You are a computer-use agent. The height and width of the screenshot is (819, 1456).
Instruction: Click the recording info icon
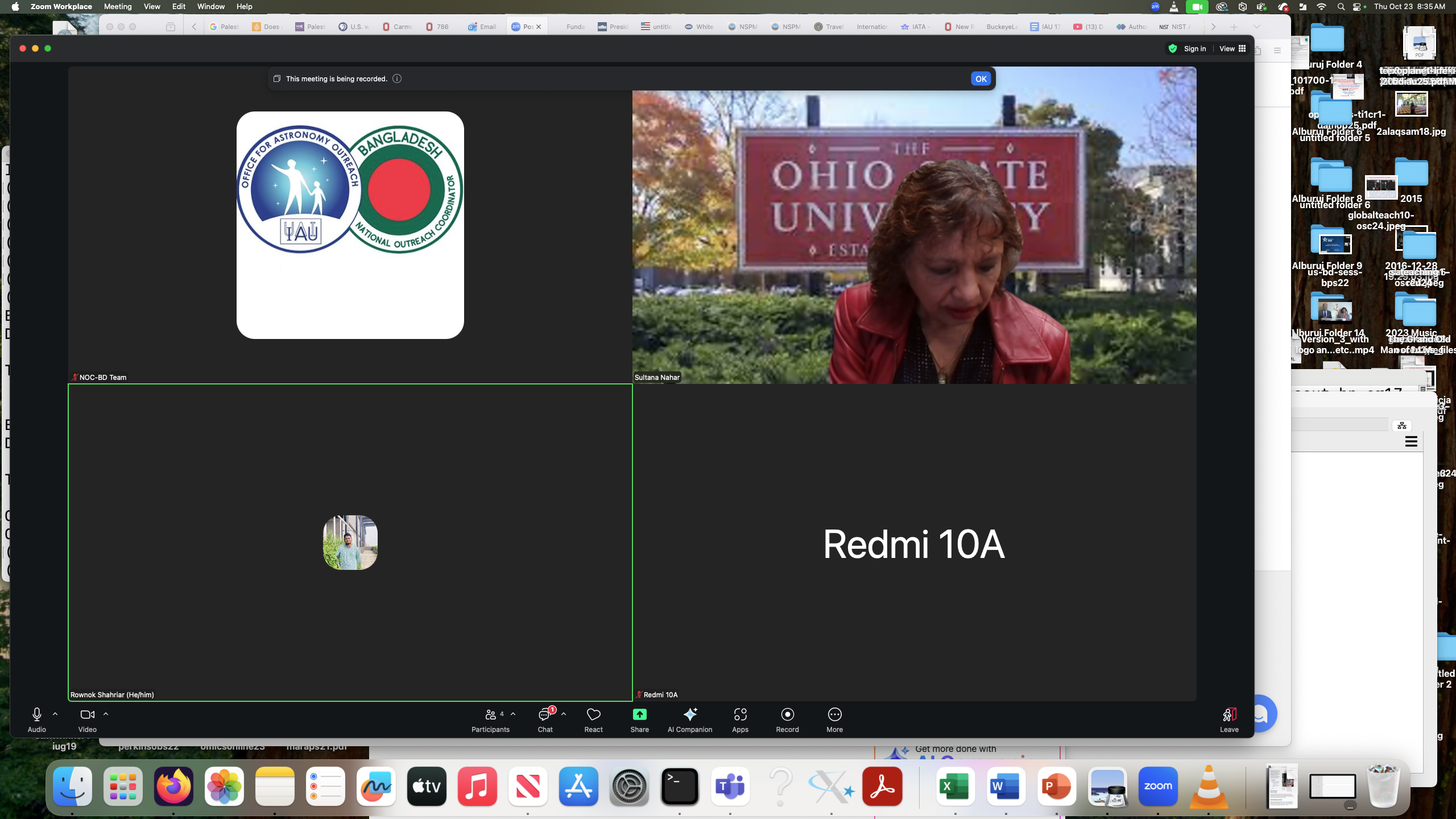(x=397, y=79)
